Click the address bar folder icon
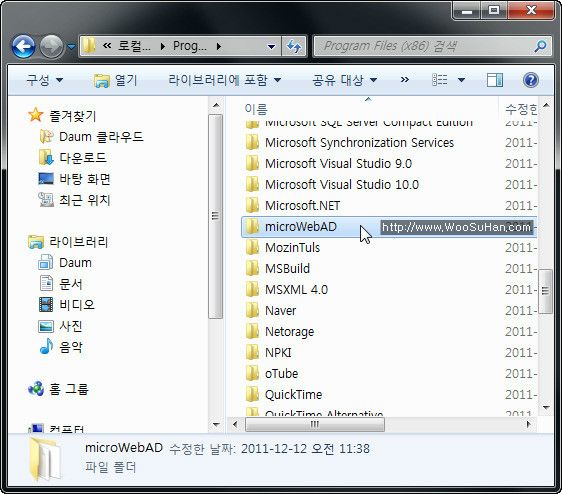562x494 pixels. 89,46
